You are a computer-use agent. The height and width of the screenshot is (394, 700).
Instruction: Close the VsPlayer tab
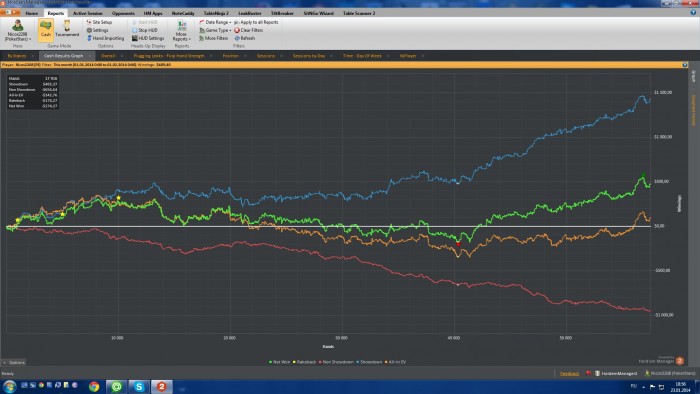(x=423, y=56)
